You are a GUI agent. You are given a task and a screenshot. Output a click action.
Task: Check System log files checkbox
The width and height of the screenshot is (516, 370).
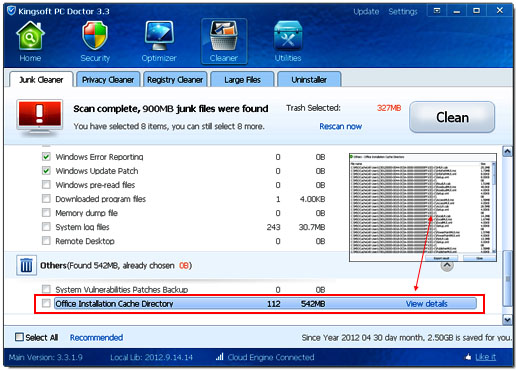(x=46, y=227)
